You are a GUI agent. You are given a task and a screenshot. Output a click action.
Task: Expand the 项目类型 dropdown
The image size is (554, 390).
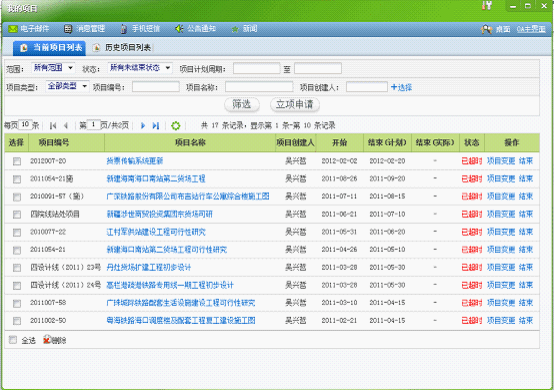pyautogui.click(x=67, y=86)
